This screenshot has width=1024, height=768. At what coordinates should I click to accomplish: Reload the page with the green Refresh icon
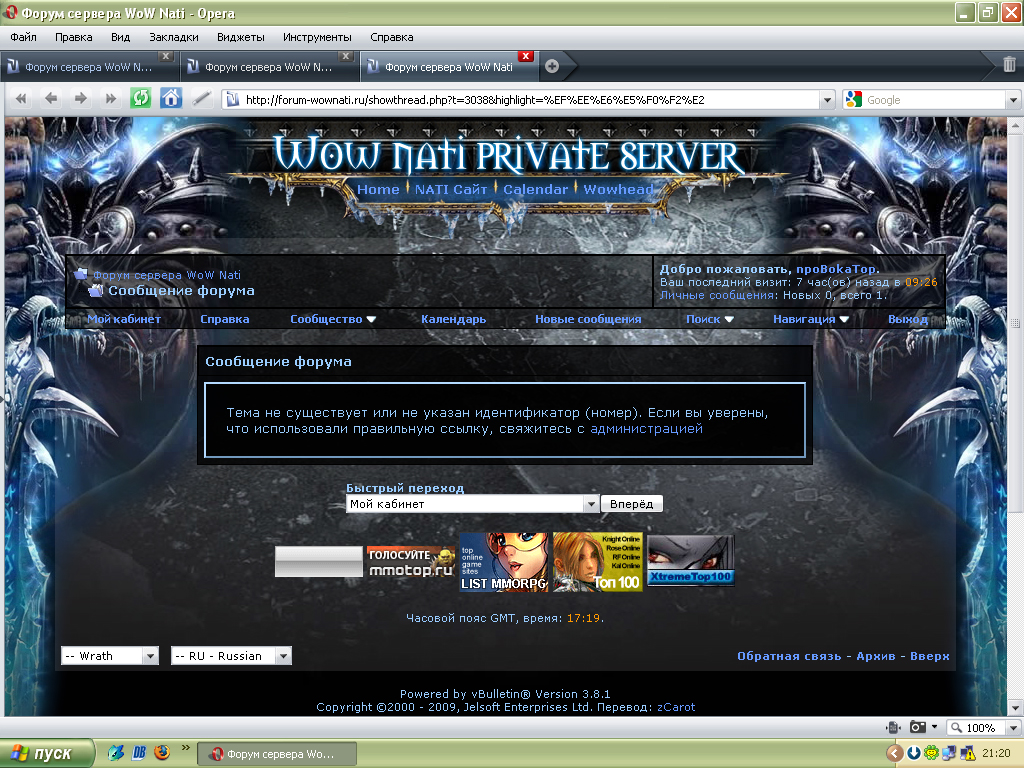140,99
